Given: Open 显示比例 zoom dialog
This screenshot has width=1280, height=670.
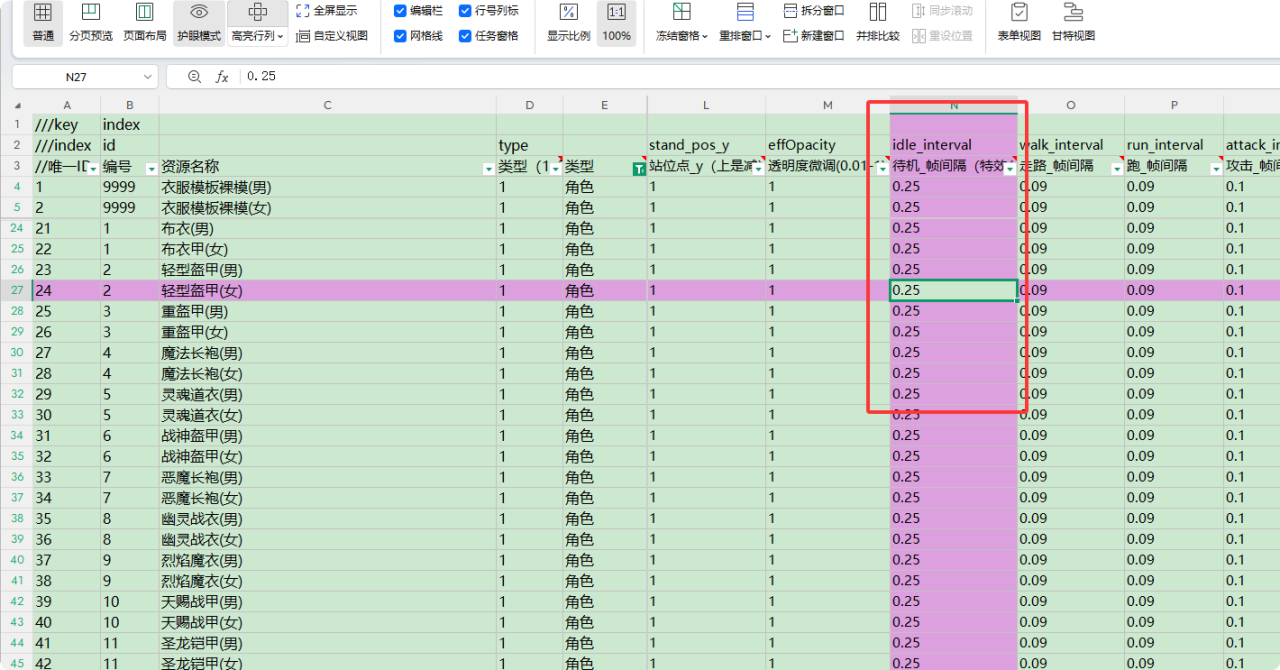Looking at the screenshot, I should [568, 23].
